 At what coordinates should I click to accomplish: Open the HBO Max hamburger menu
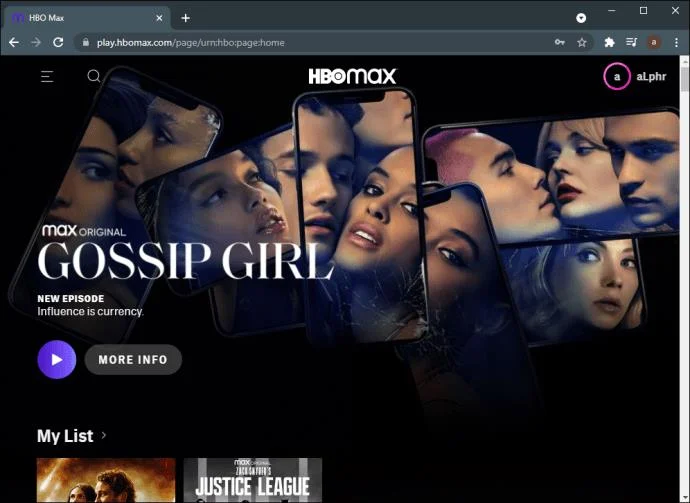click(47, 77)
